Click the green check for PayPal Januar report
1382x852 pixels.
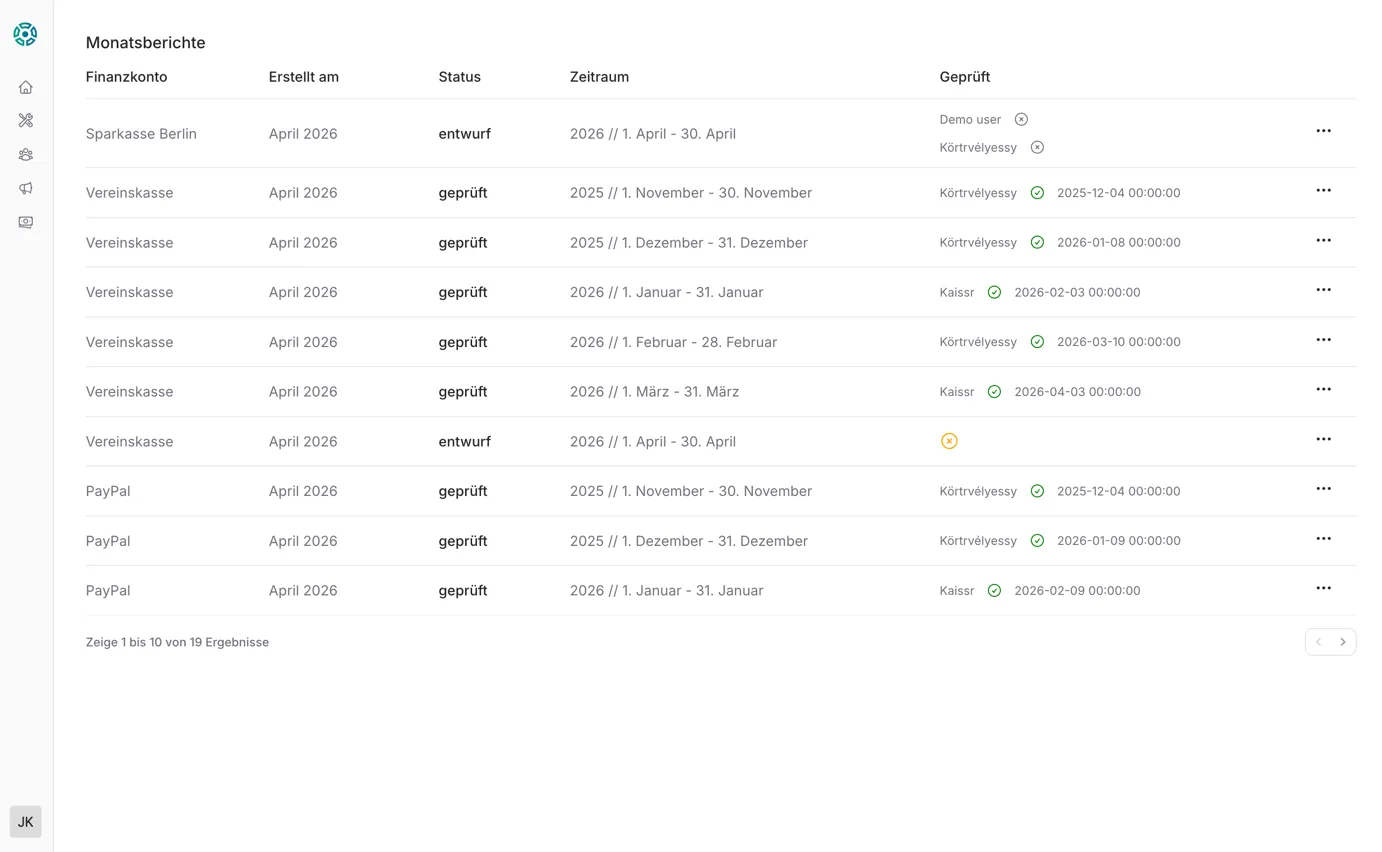(994, 591)
